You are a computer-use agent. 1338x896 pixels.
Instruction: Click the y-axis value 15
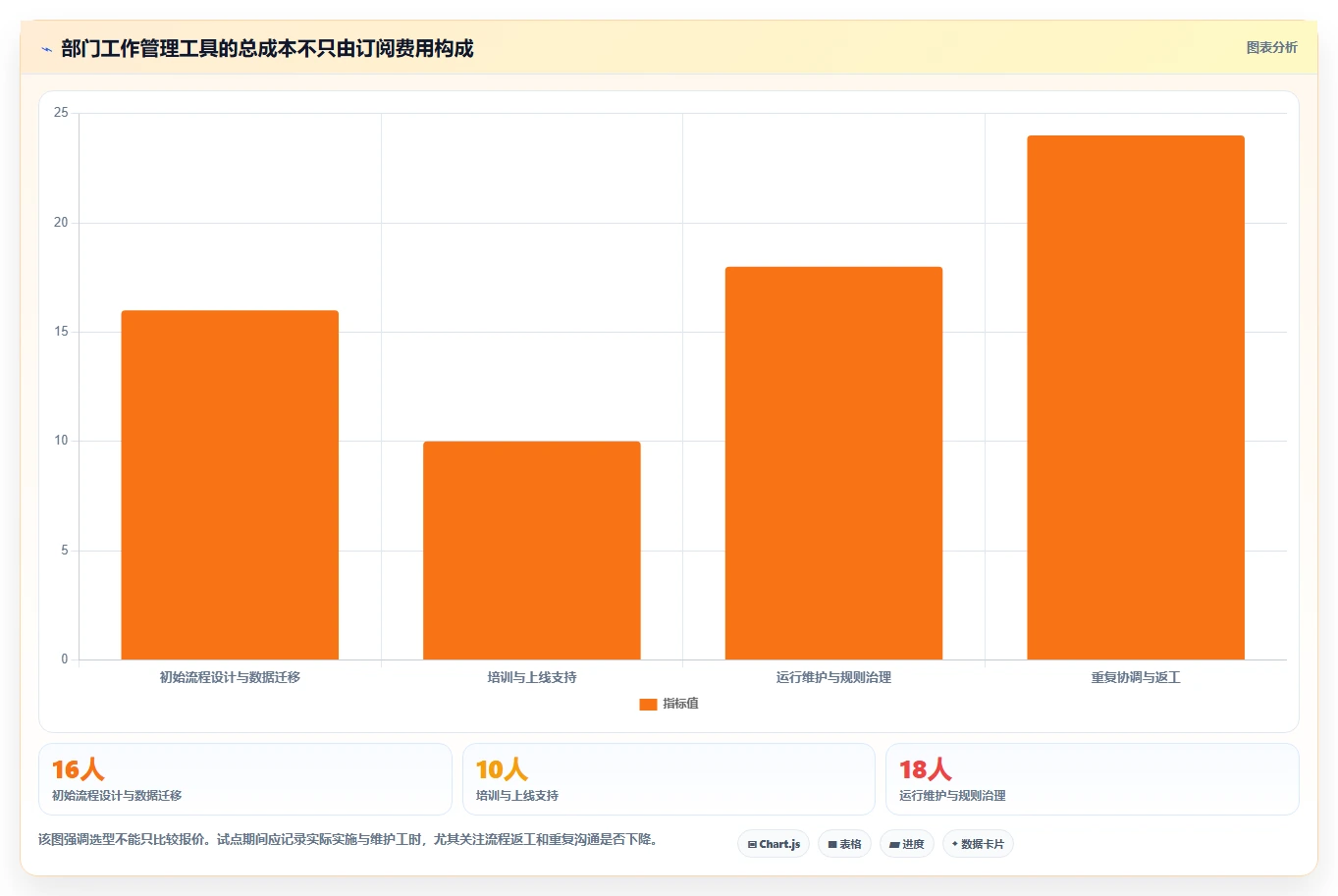click(61, 332)
